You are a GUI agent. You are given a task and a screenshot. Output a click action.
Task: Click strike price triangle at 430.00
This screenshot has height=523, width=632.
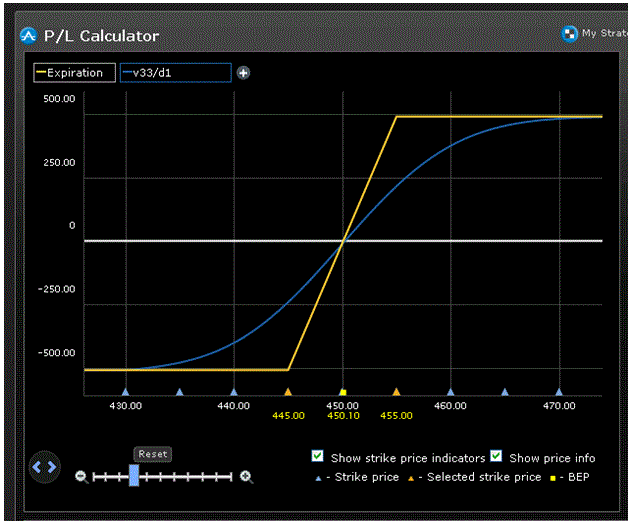(x=125, y=393)
